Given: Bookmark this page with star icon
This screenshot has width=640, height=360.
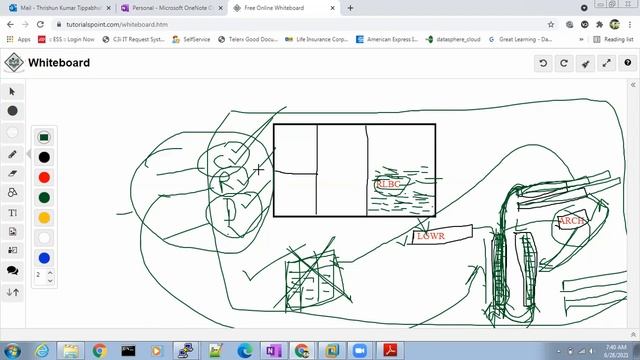Looking at the screenshot, I should [551, 24].
